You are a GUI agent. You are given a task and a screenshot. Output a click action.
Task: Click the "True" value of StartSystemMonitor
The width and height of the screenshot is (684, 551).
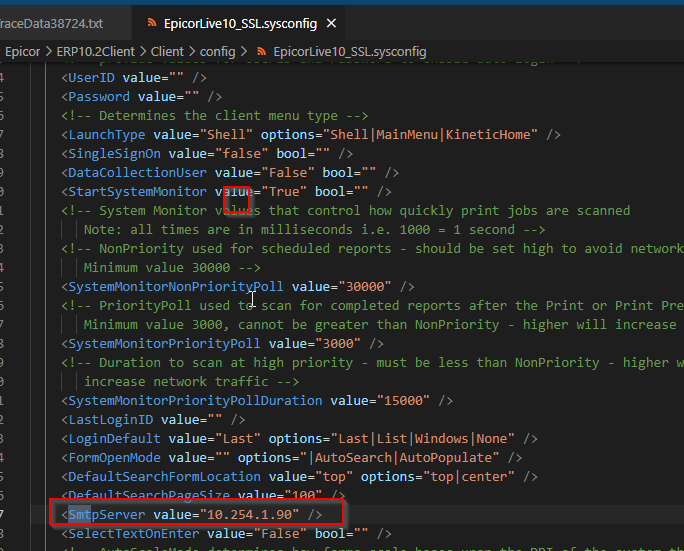tap(284, 192)
